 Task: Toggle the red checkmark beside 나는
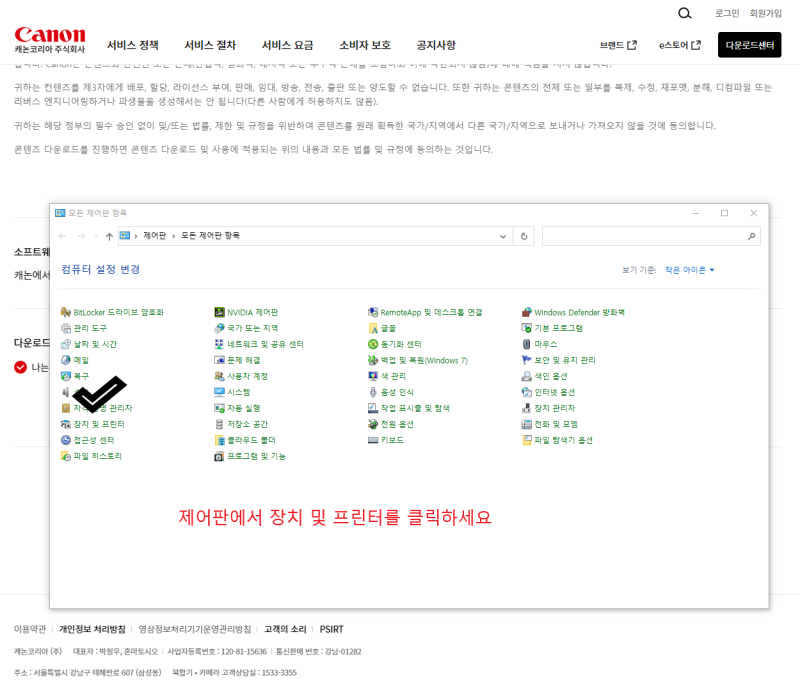(x=22, y=366)
